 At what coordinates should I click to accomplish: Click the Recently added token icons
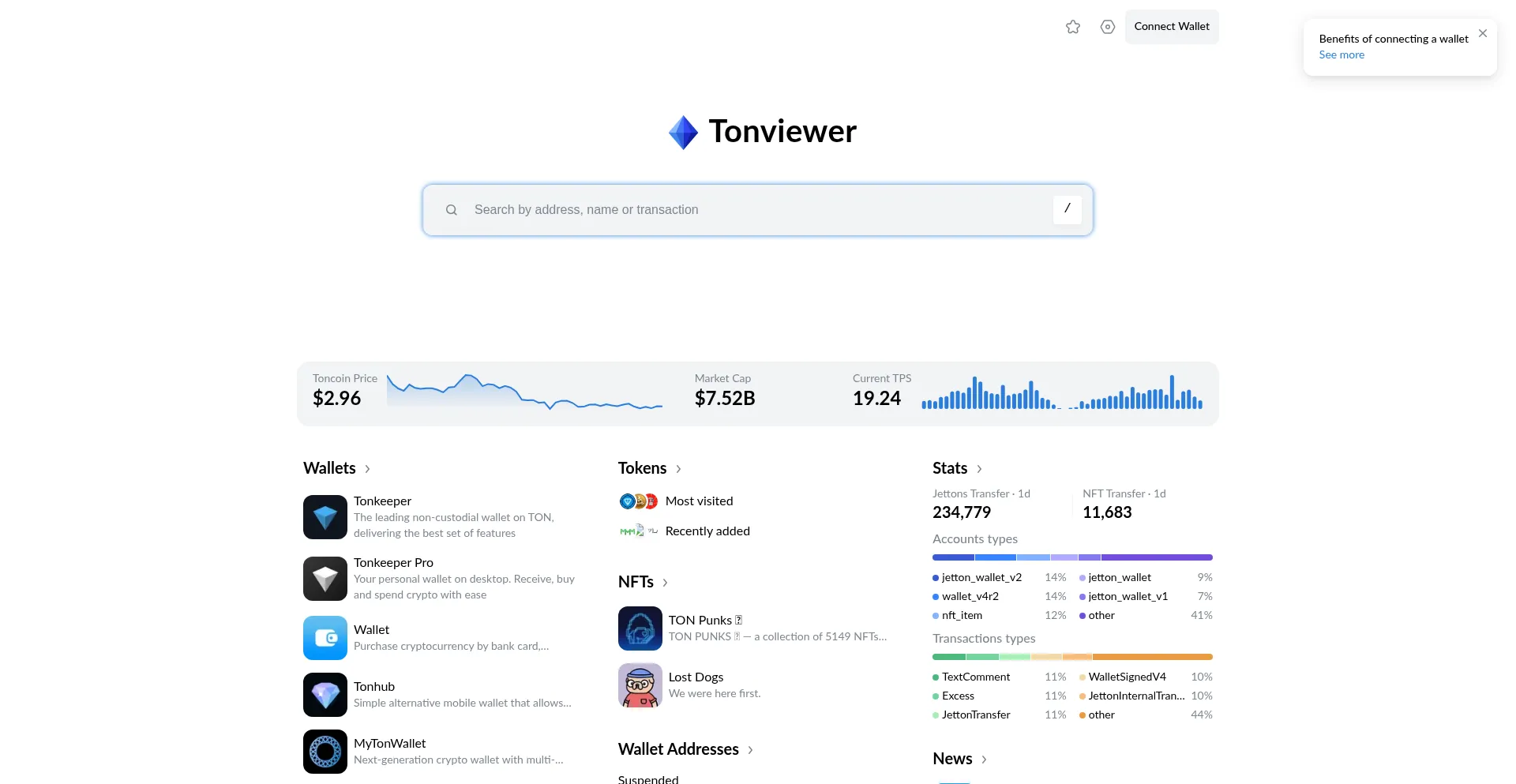[639, 531]
